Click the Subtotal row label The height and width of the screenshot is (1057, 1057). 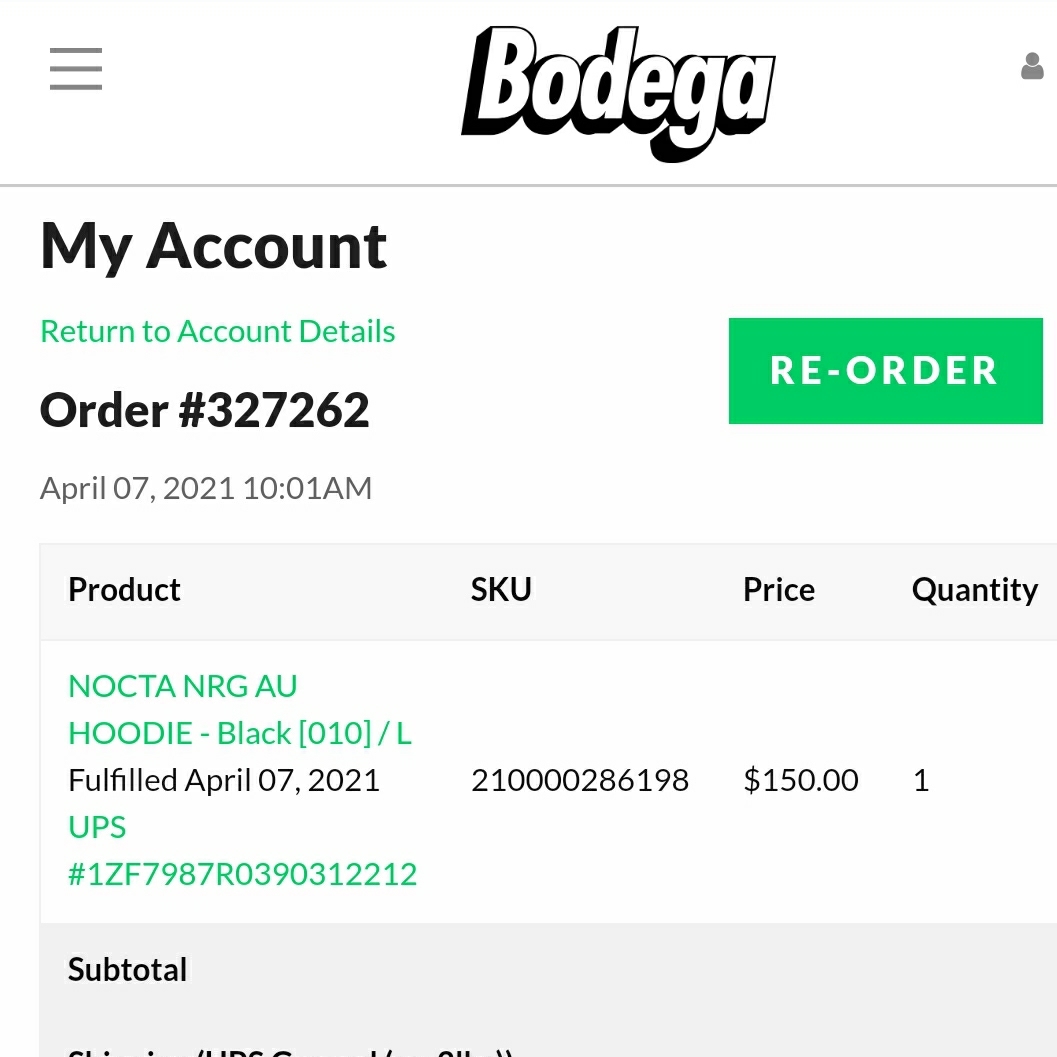click(x=127, y=970)
